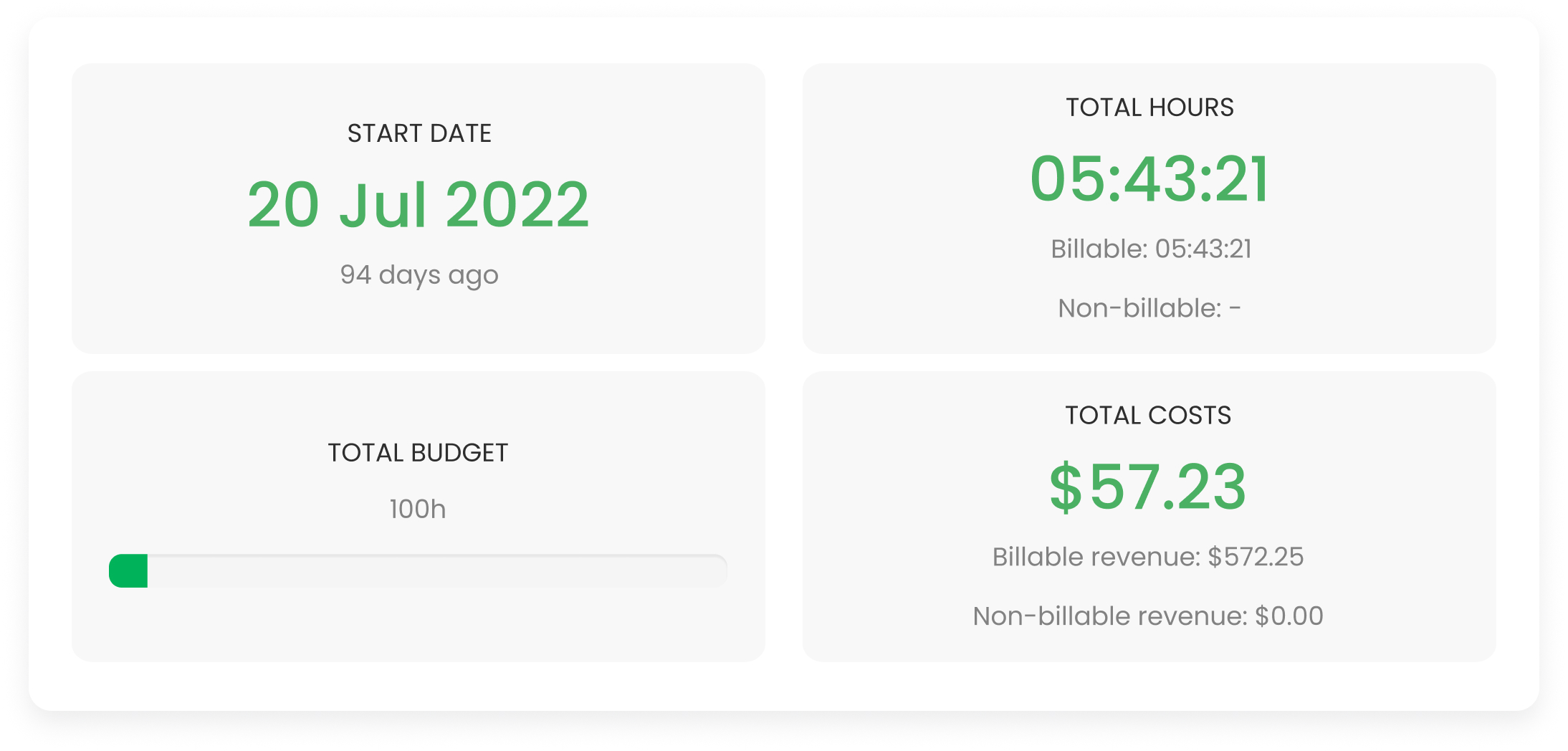Click the empty gray track of budget bar

[x=437, y=571]
